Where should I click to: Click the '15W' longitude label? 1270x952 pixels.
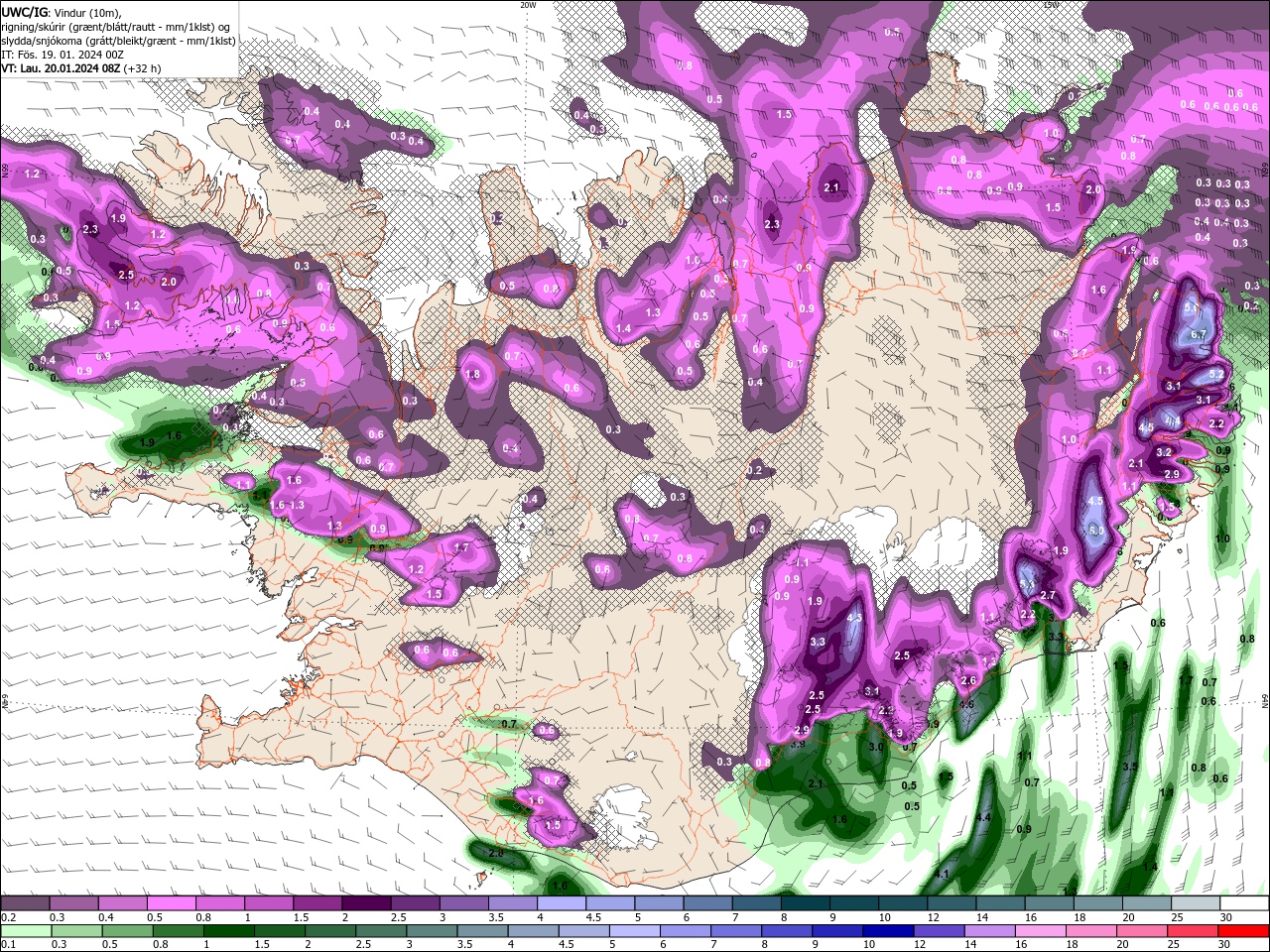tap(1051, 5)
